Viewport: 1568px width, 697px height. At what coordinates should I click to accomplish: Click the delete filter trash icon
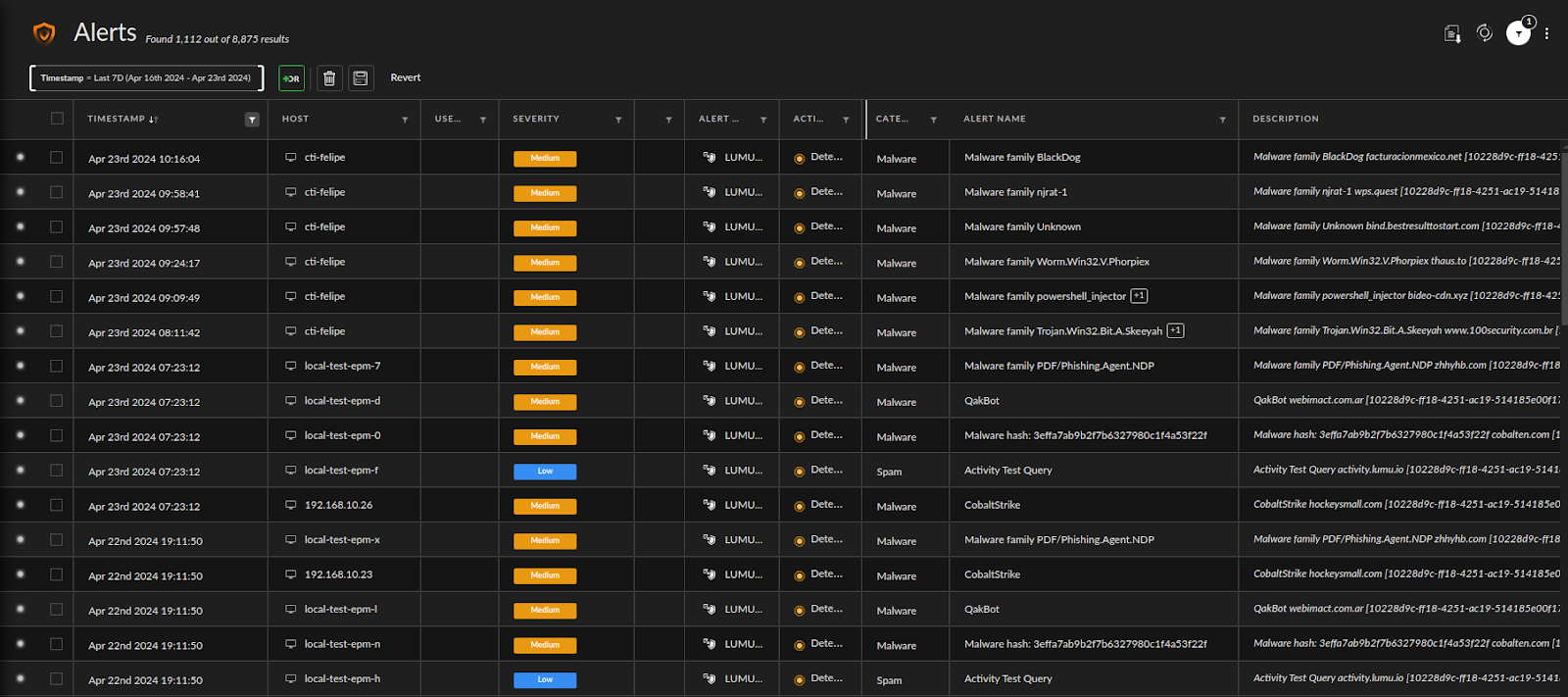coord(329,78)
